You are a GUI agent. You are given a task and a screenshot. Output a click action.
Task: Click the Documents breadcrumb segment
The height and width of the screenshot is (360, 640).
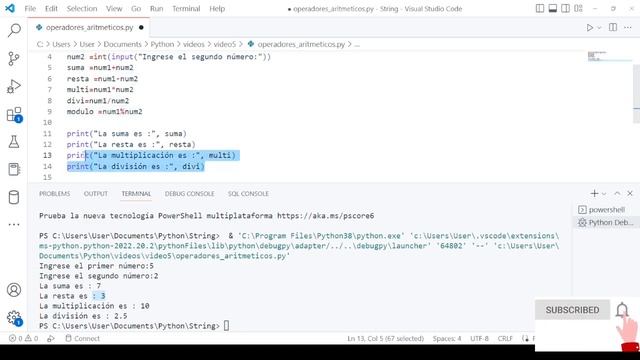pos(122,44)
